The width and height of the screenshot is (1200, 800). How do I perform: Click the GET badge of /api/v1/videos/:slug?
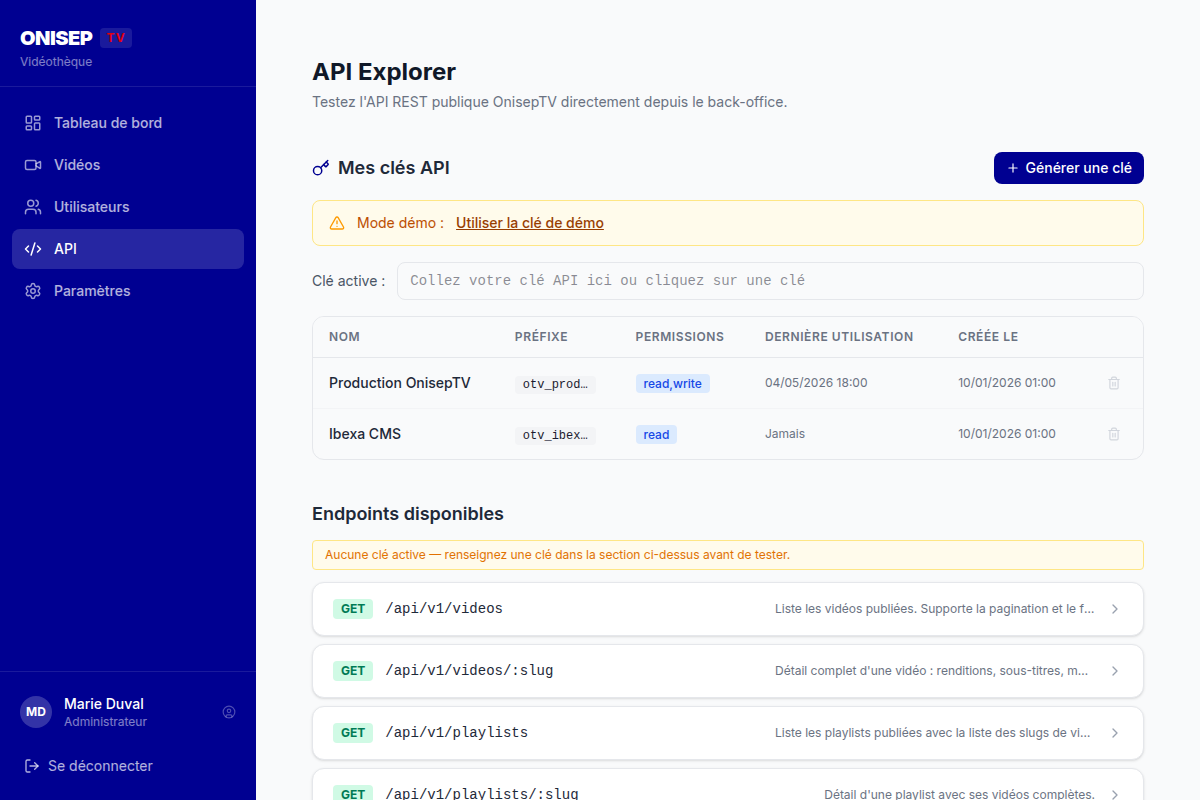pos(353,671)
